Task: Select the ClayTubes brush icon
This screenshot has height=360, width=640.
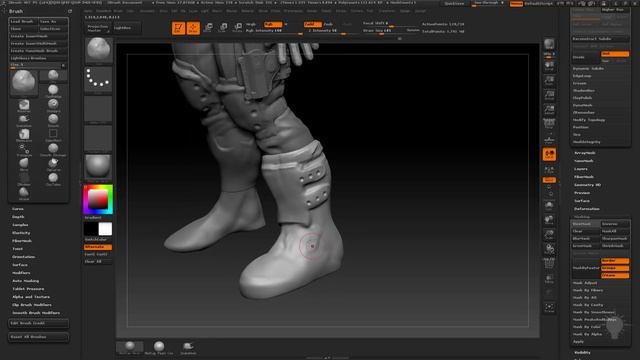Action: (x=53, y=178)
